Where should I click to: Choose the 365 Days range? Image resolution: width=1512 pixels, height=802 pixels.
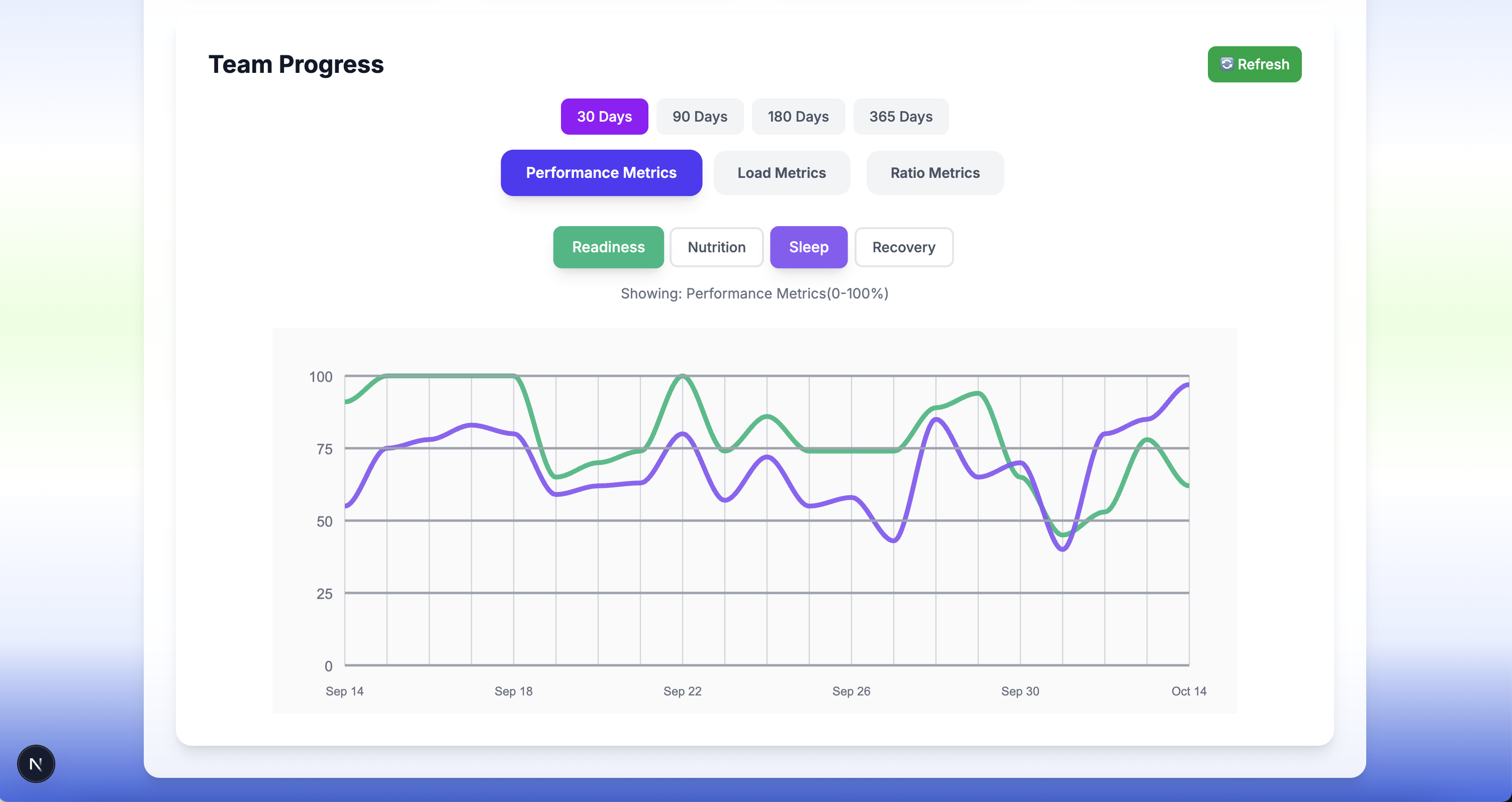point(901,116)
